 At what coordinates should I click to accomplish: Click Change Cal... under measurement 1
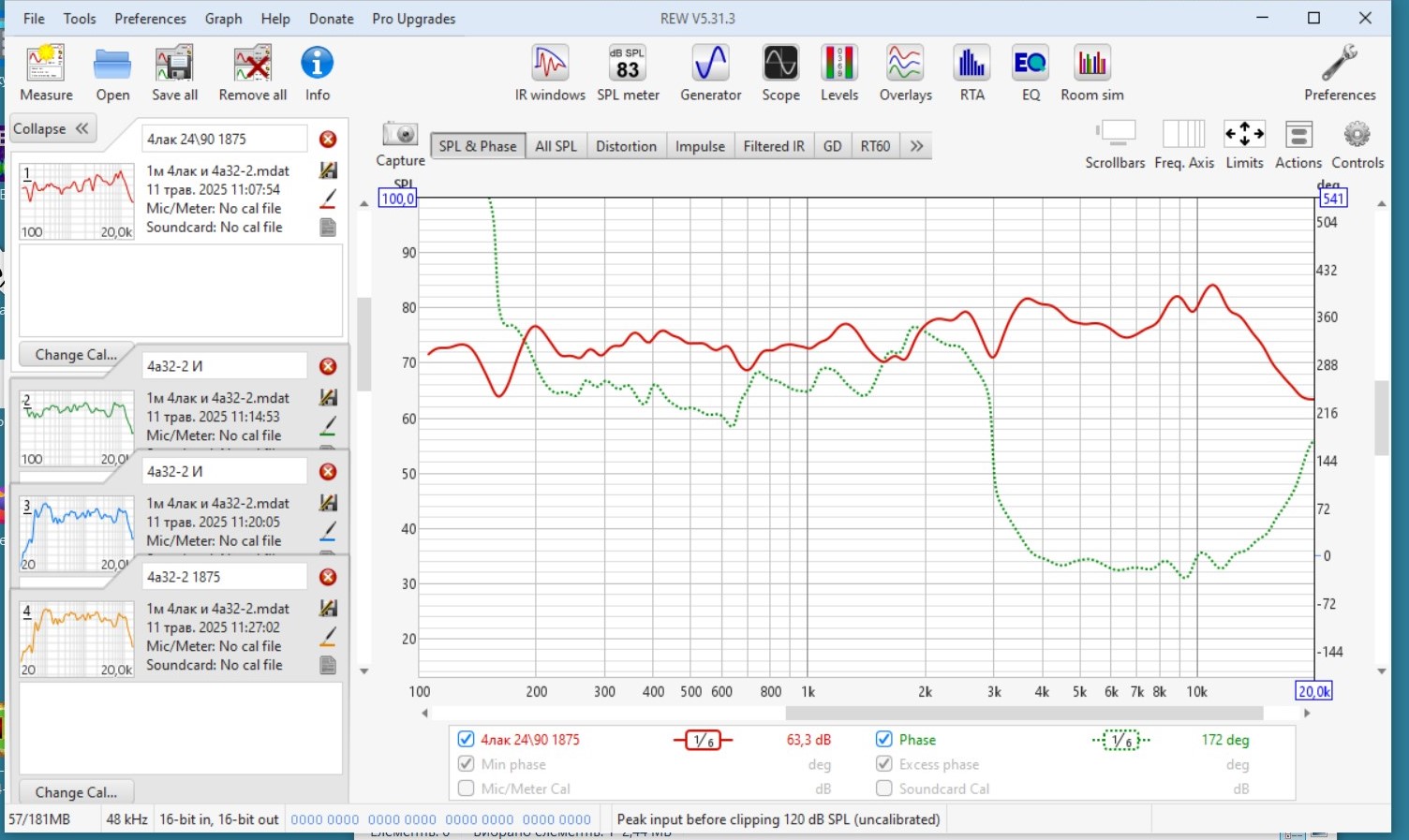[x=76, y=355]
